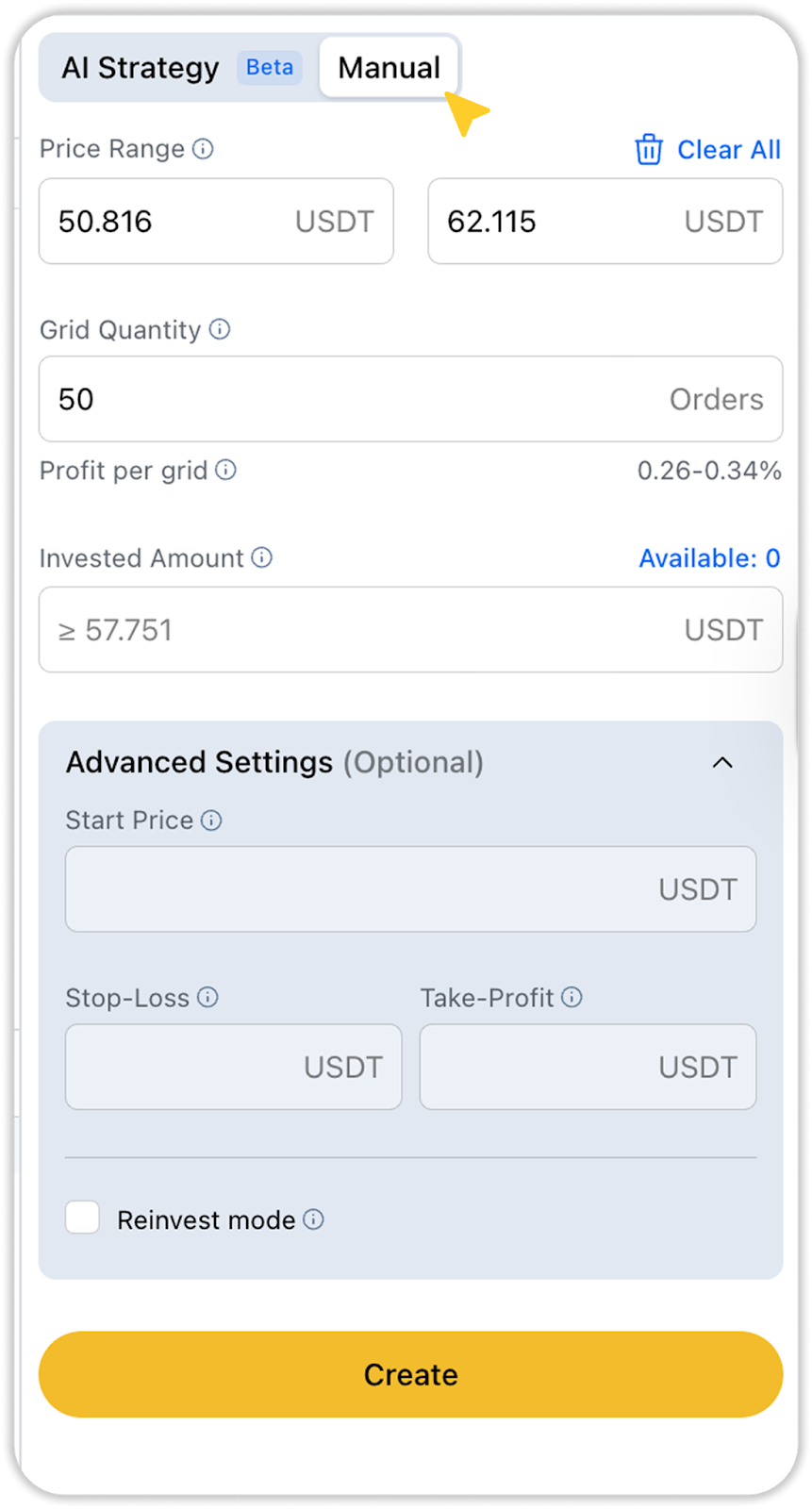Click the Start Price info icon
Viewport: 812px width, 1509px height.
click(211, 821)
